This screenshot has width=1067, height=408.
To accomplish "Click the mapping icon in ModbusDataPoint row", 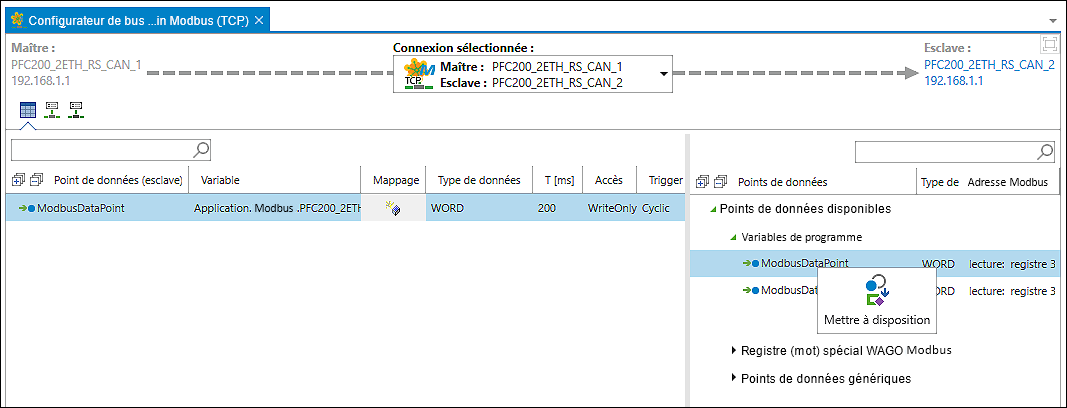I will 393,208.
